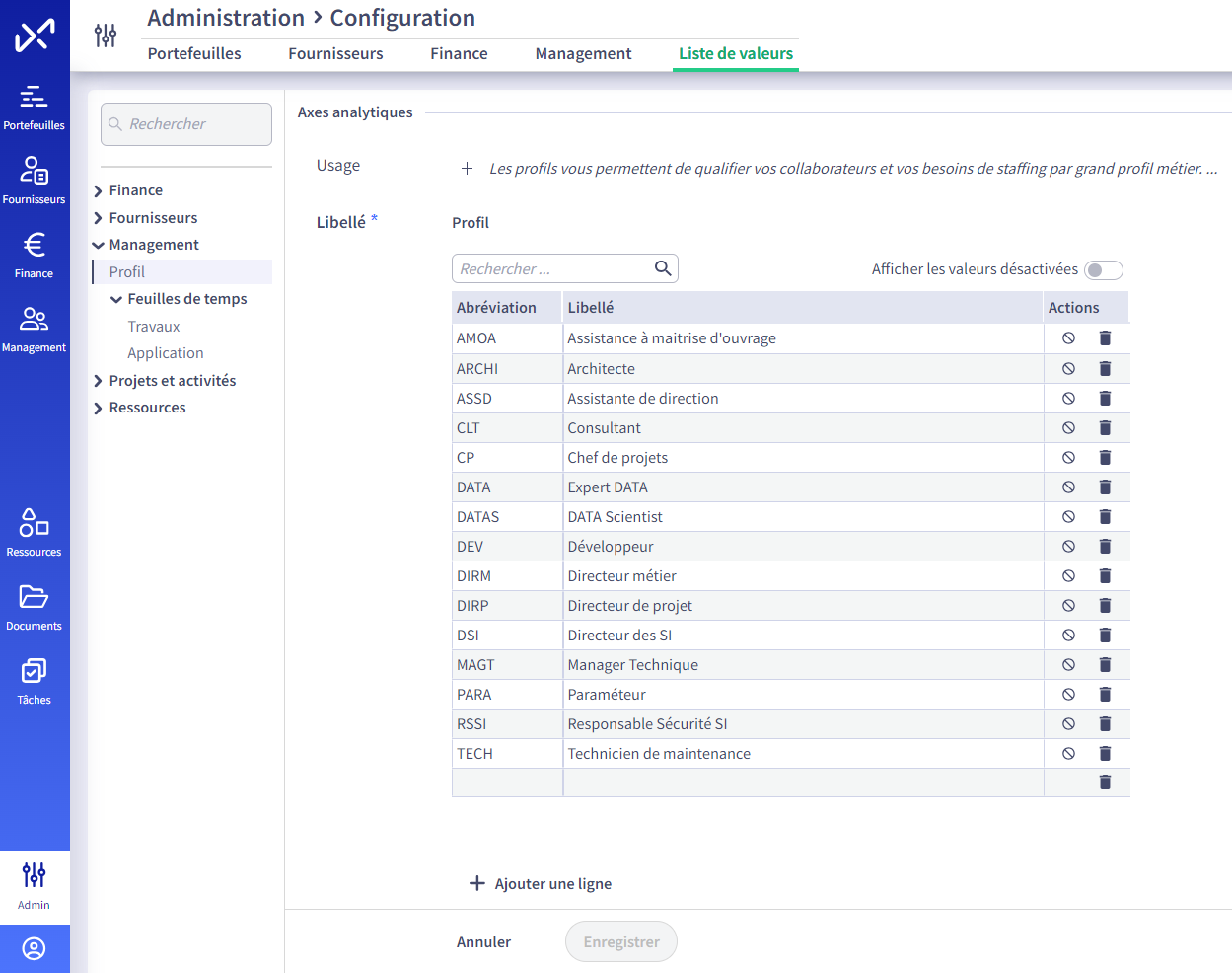This screenshot has height=973, width=1232.
Task: Deactivate the PARA row value
Action: point(1068,695)
